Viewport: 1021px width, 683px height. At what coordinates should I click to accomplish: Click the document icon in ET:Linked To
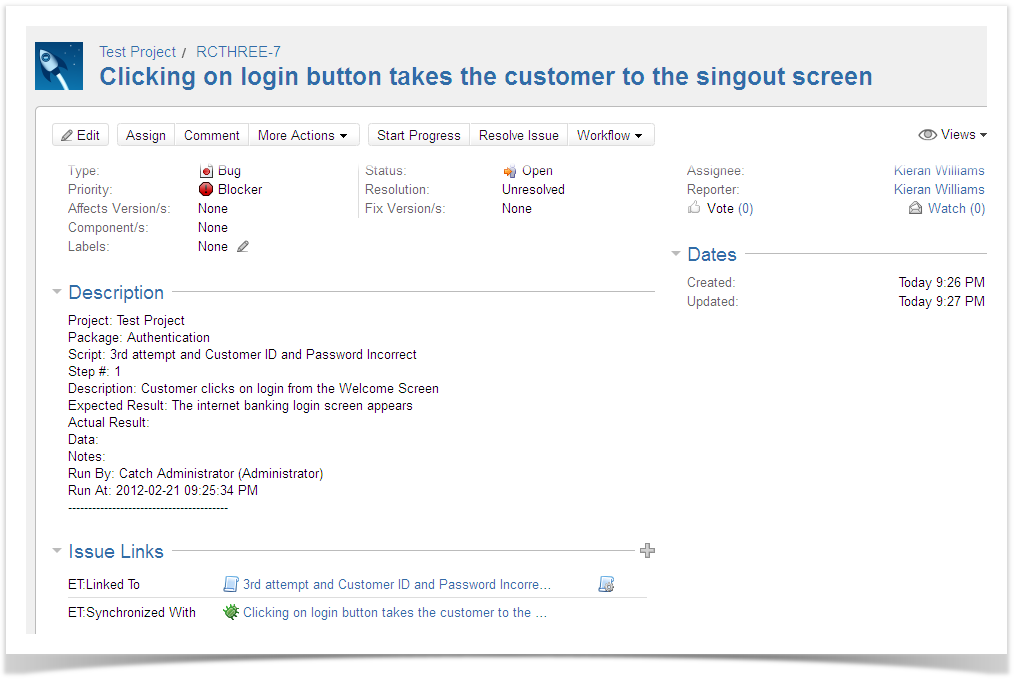tap(231, 585)
